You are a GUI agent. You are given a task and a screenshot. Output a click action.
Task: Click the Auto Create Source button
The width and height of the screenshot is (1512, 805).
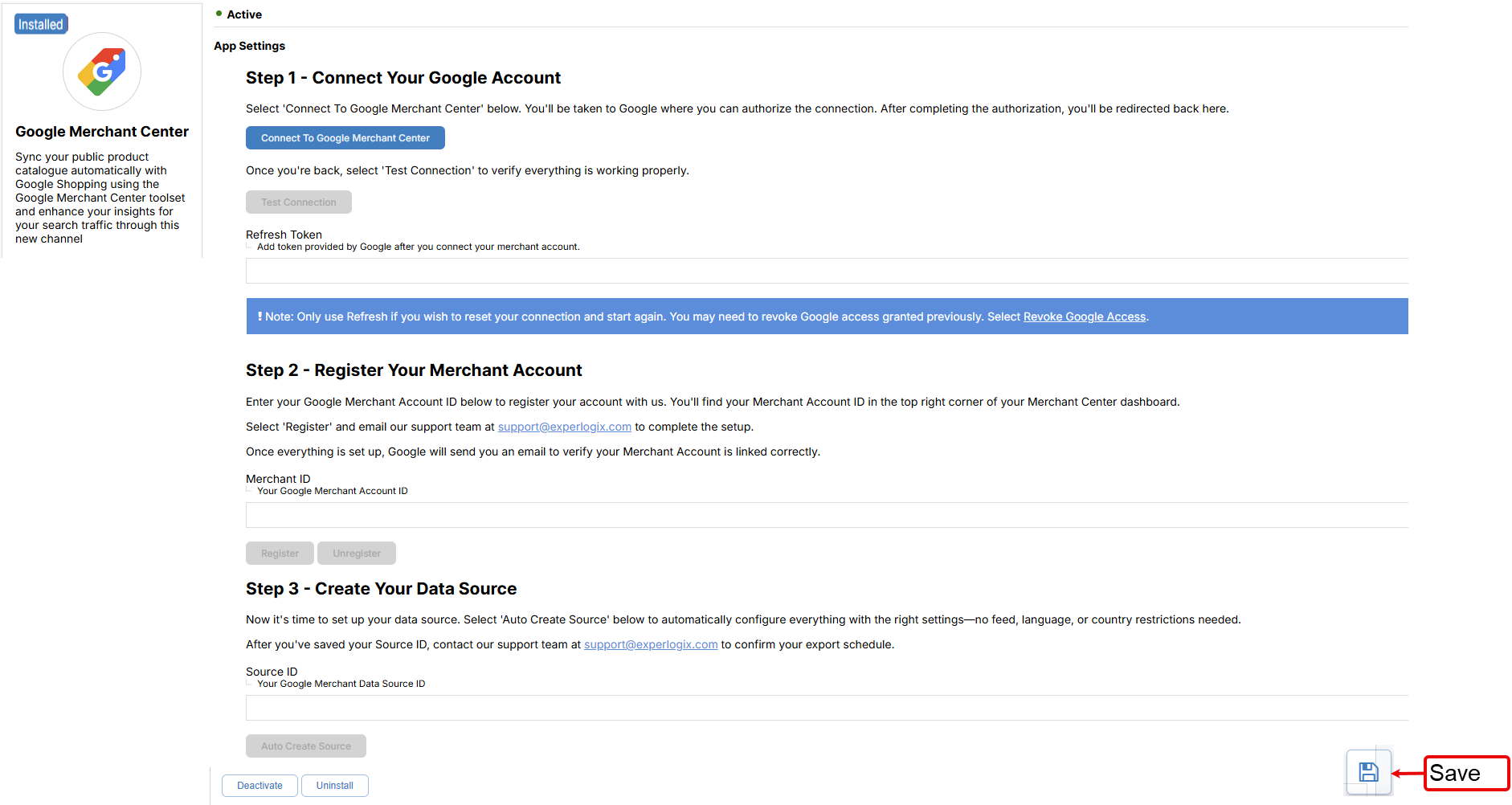pos(305,746)
